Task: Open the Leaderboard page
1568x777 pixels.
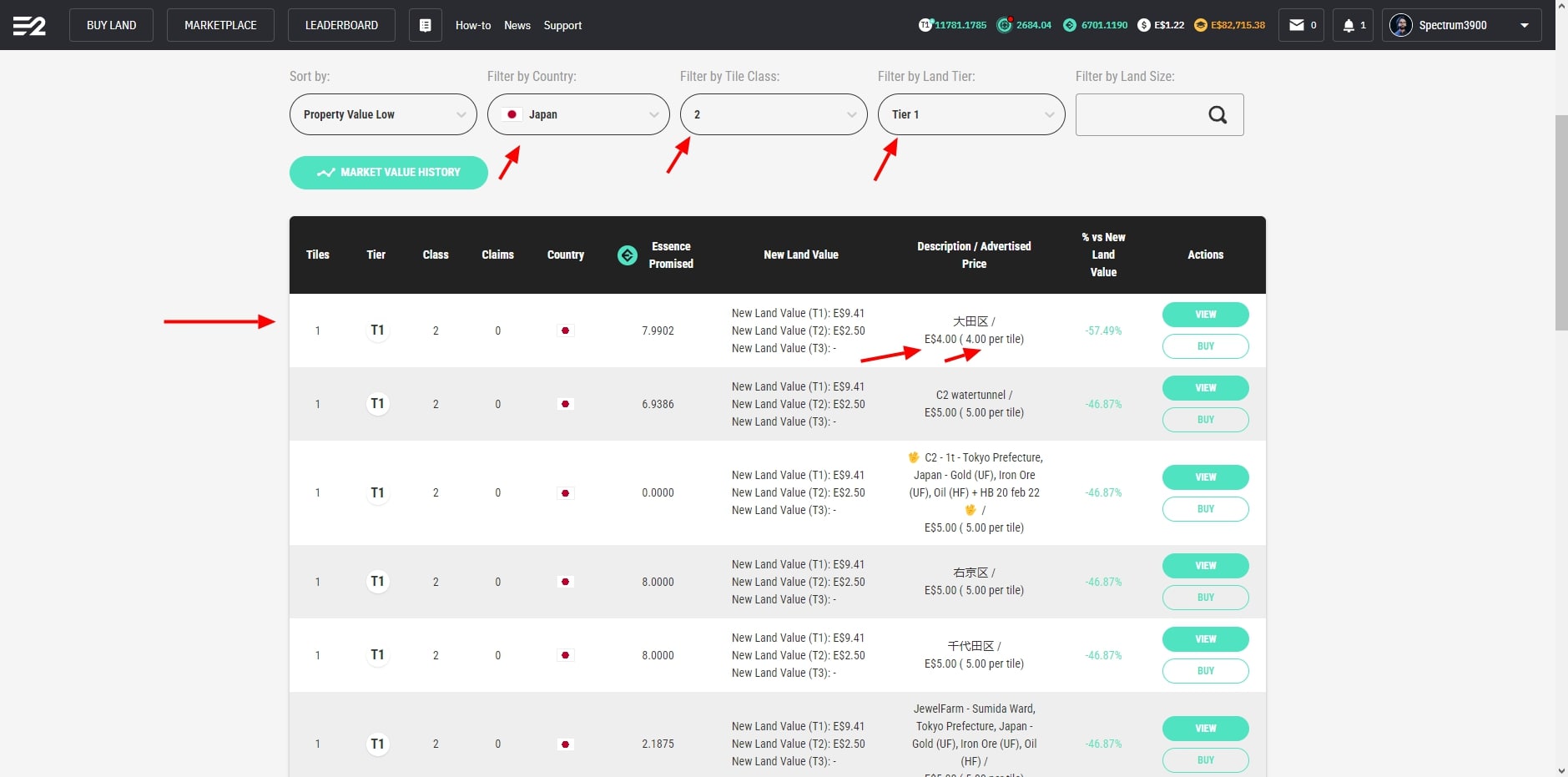Action: 341,25
